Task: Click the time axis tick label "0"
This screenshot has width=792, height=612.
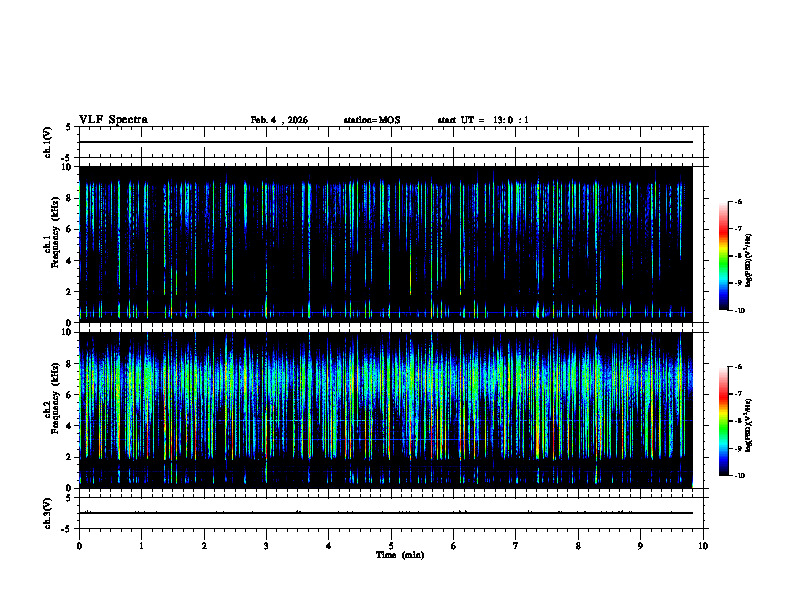Action: pos(79,546)
